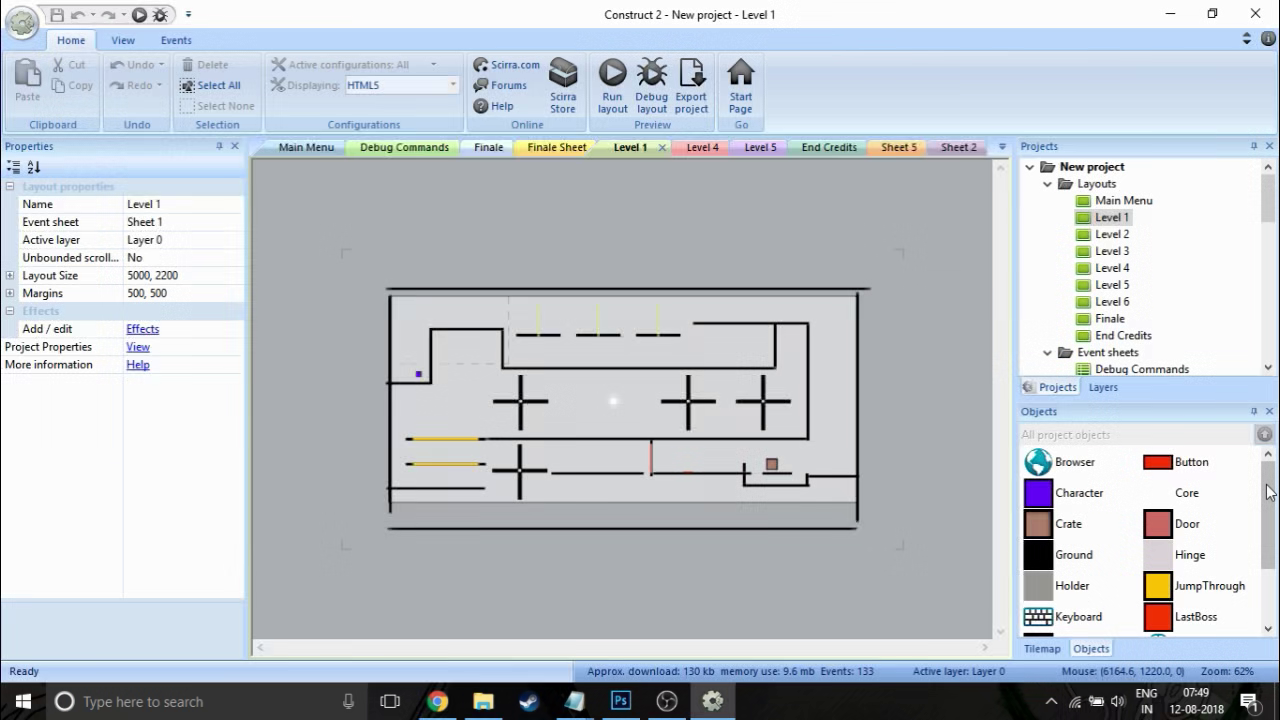The image size is (1280, 720).
Task: Select the LastBoss object
Action: (x=1158, y=617)
